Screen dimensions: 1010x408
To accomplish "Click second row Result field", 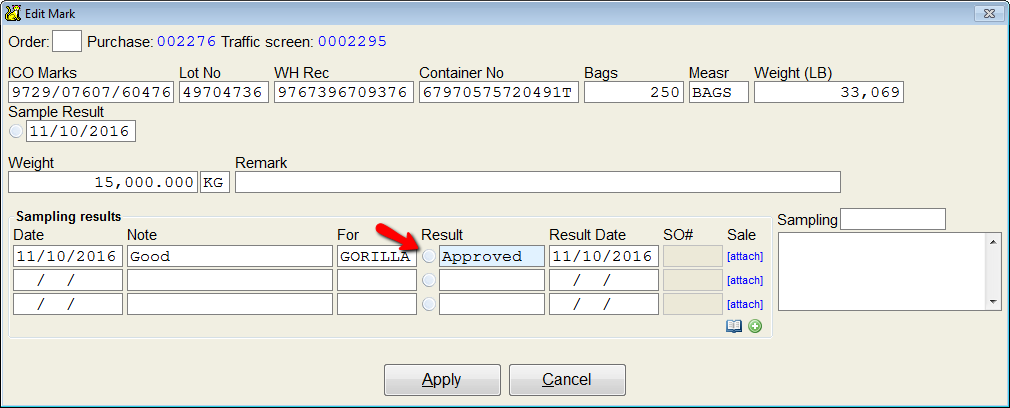I will [x=492, y=280].
